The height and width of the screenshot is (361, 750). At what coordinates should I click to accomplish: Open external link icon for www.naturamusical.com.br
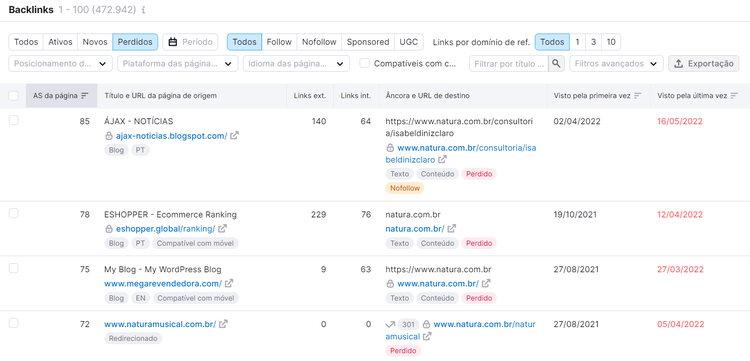point(223,324)
